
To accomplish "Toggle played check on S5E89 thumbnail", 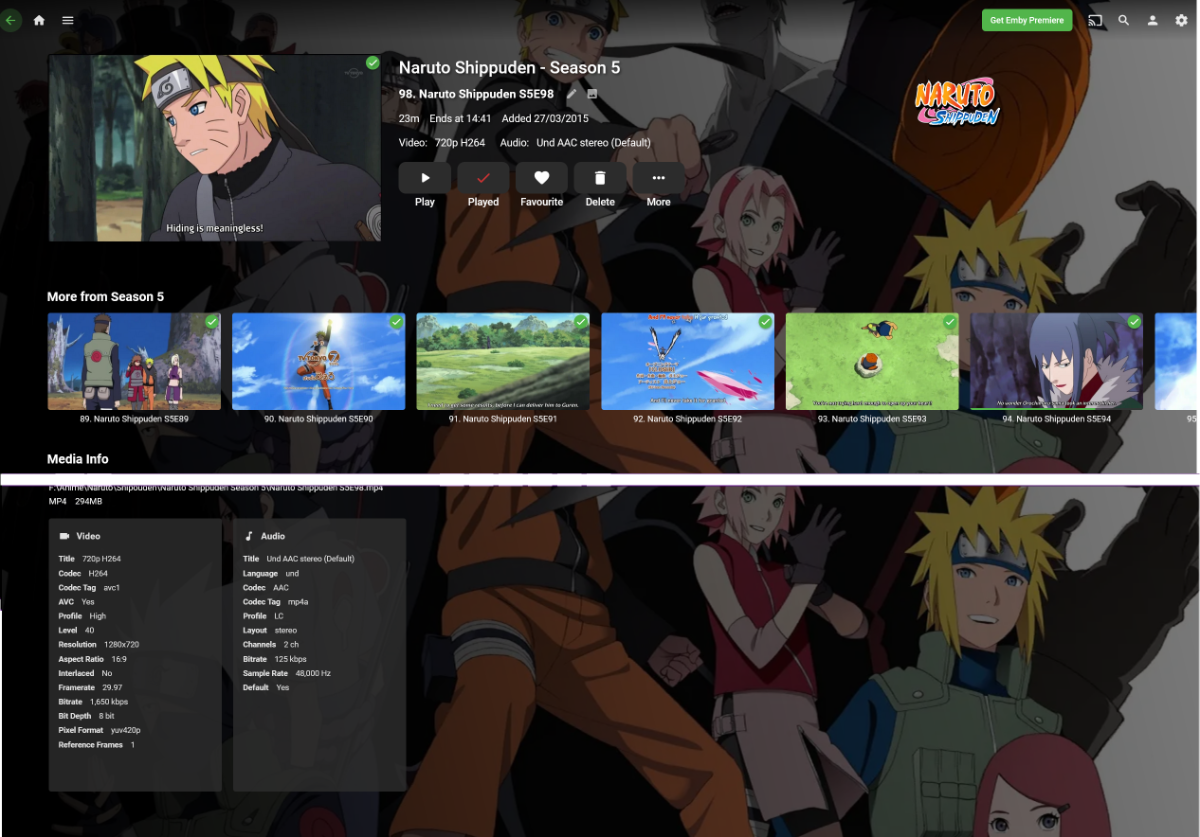I will pyautogui.click(x=212, y=322).
